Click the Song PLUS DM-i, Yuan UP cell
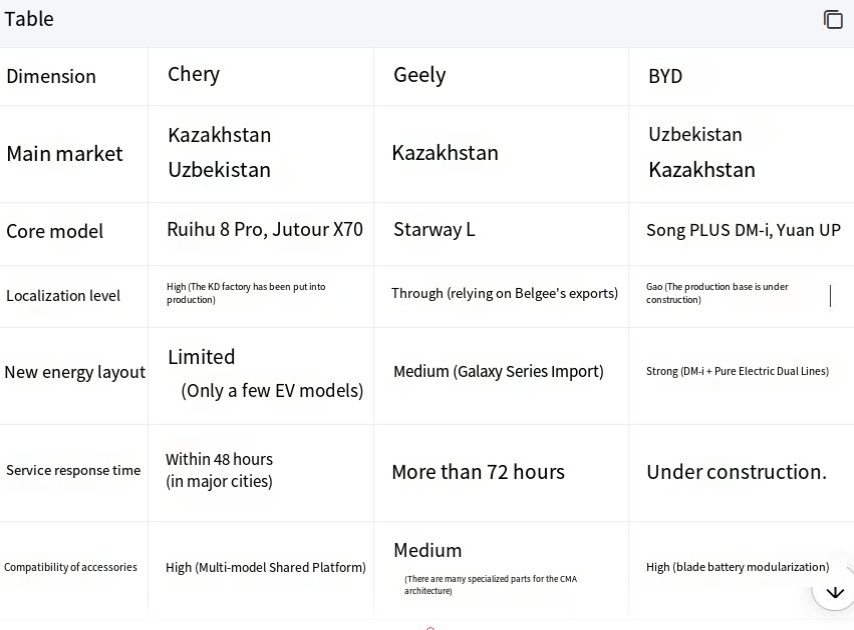 743,230
